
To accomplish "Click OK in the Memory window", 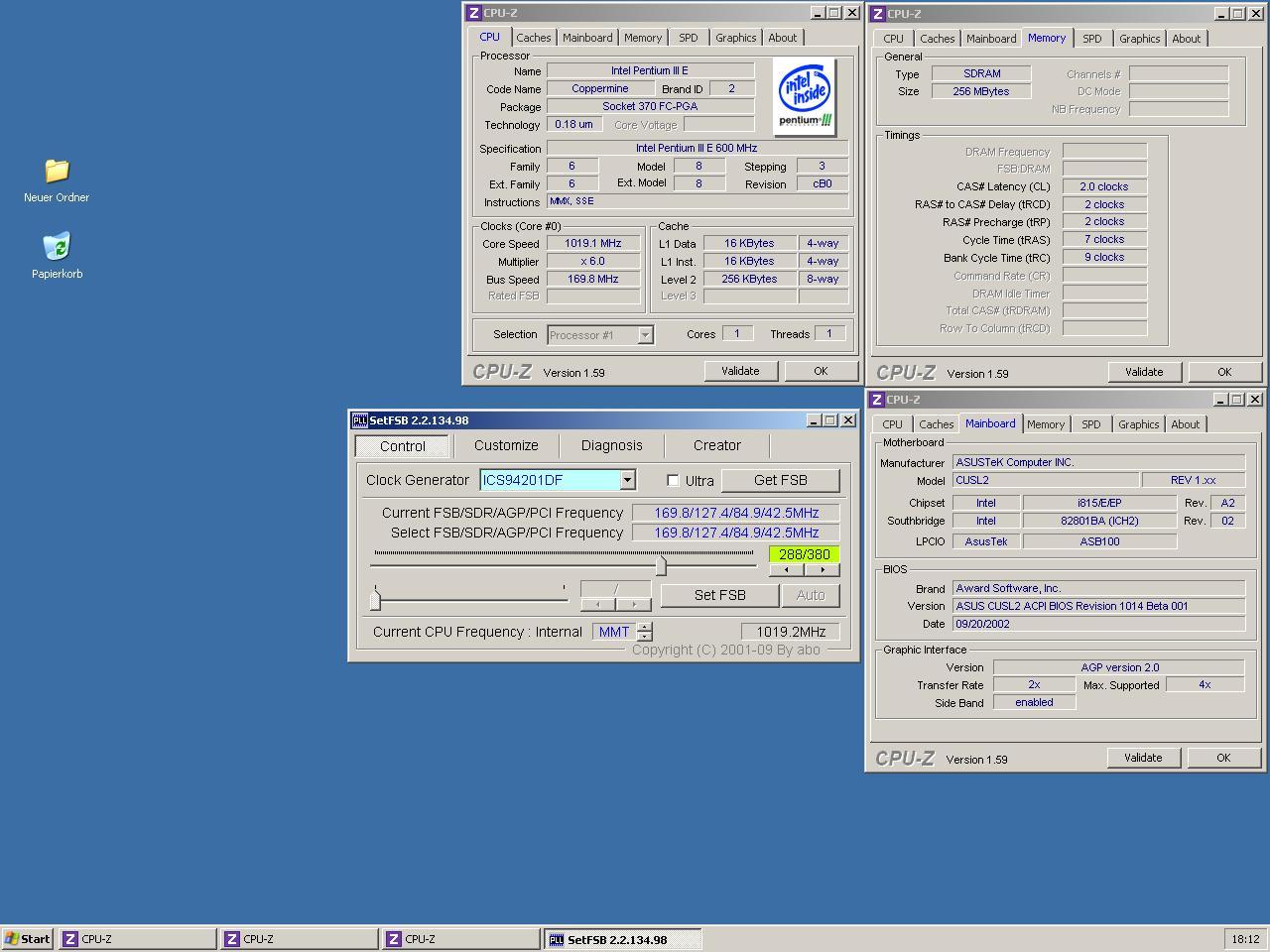I will [1224, 372].
